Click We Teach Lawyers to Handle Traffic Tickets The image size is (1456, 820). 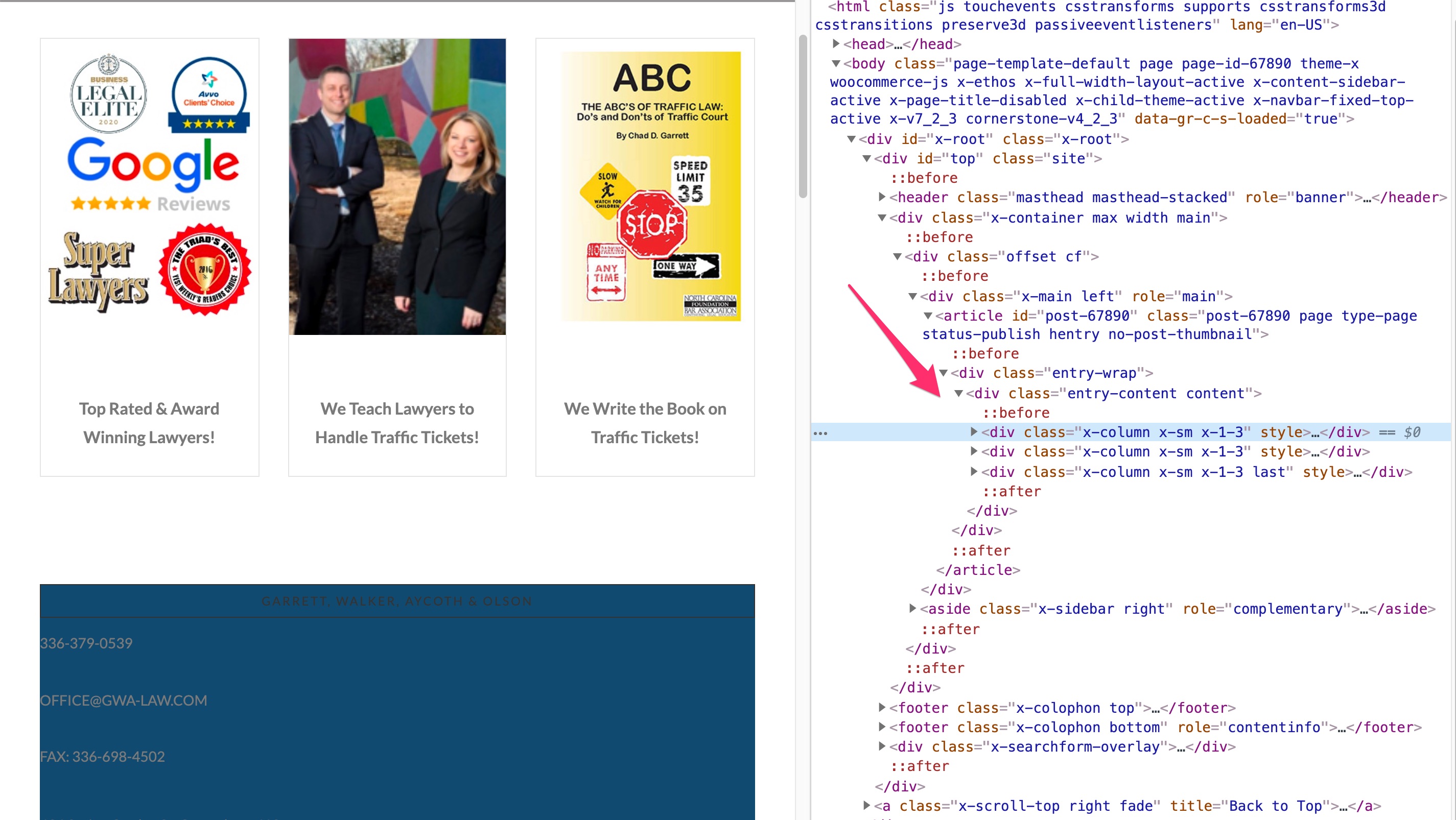pyautogui.click(x=397, y=423)
